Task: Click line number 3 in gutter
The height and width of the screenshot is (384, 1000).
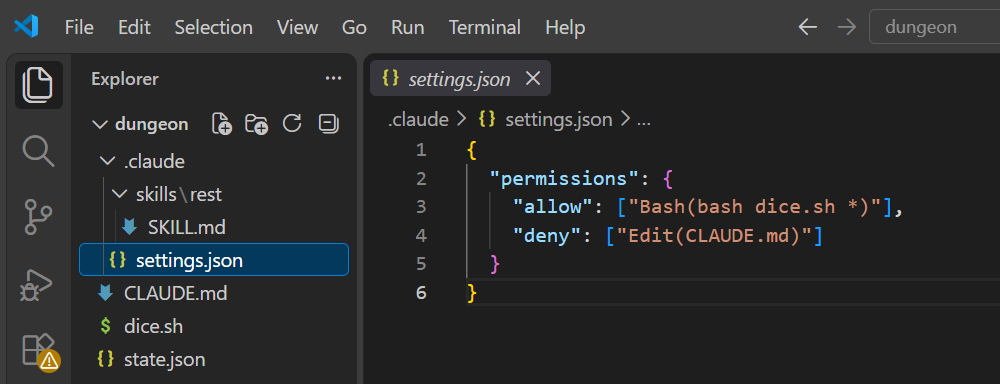Action: click(x=420, y=207)
